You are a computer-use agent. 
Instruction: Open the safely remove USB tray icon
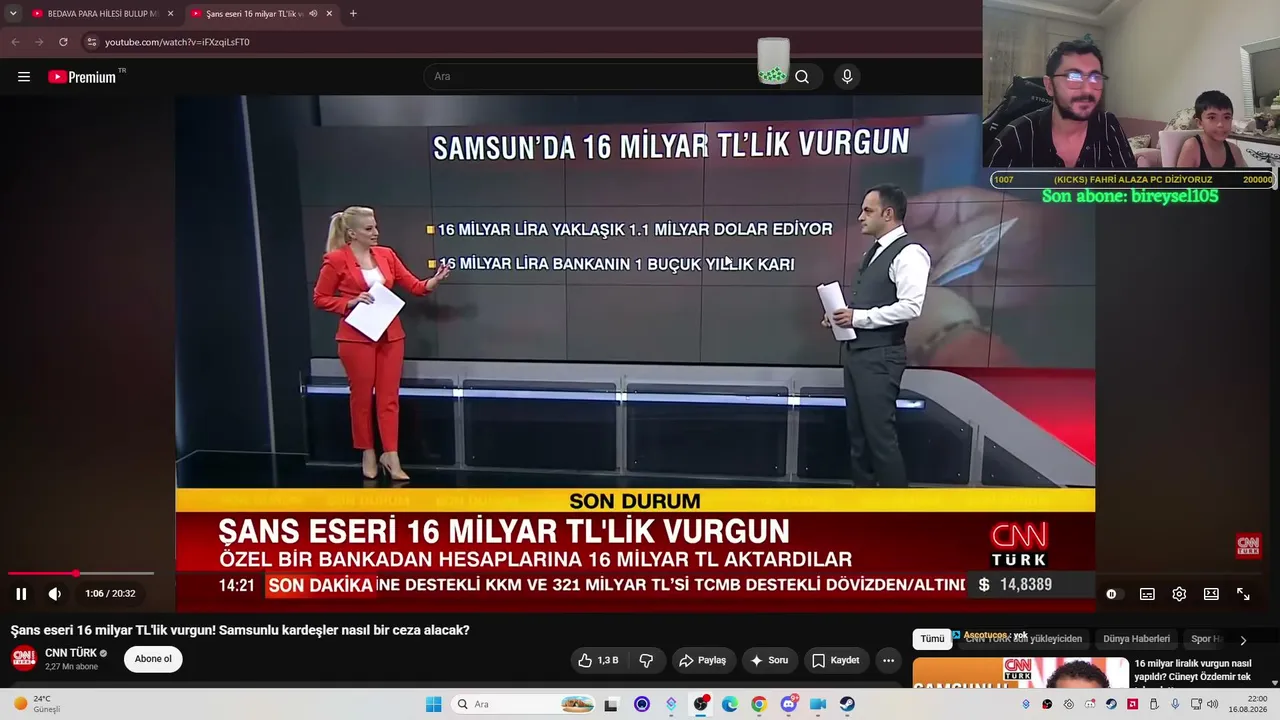click(1153, 704)
